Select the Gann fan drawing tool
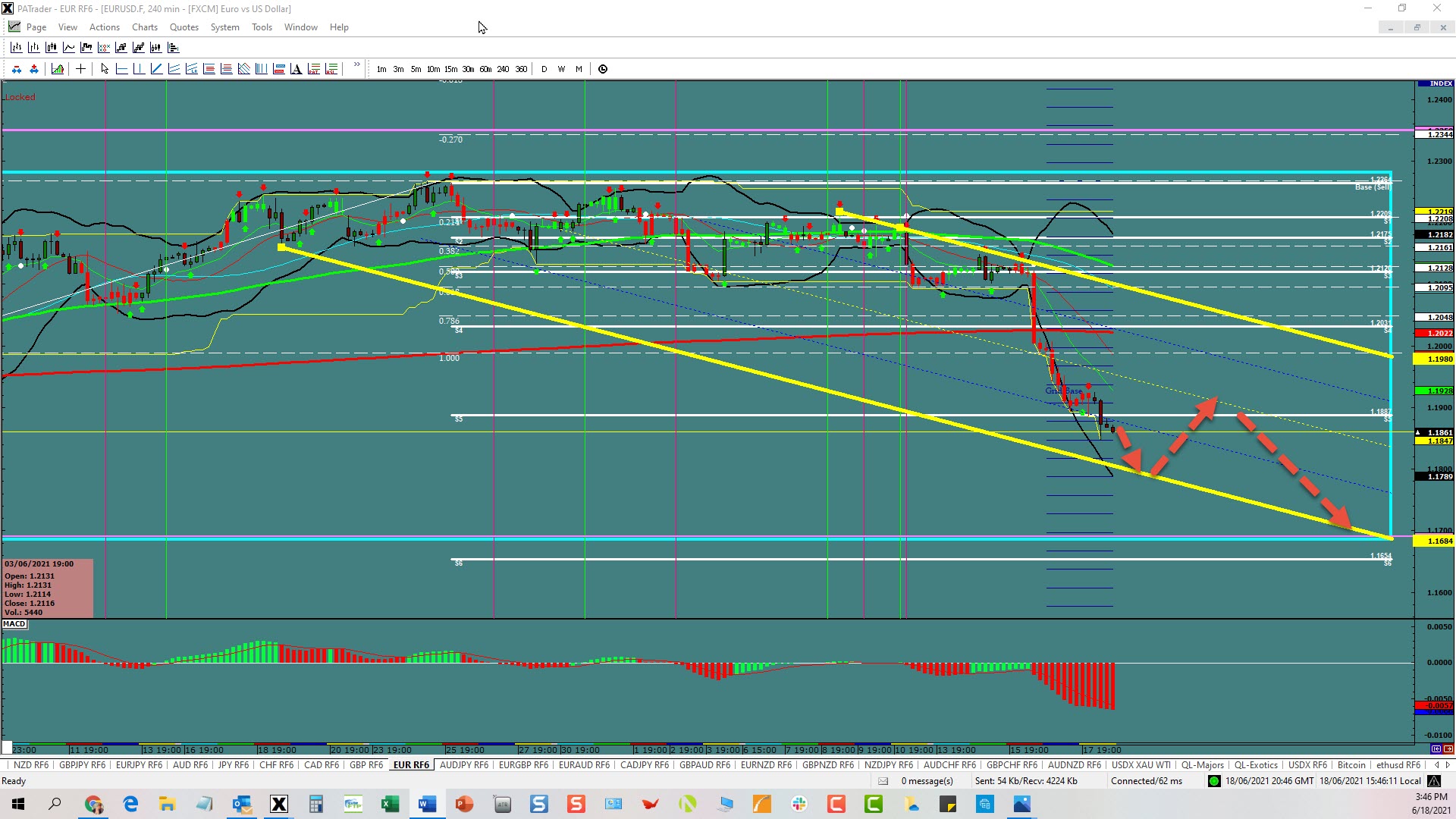The image size is (1456, 819). point(243,69)
